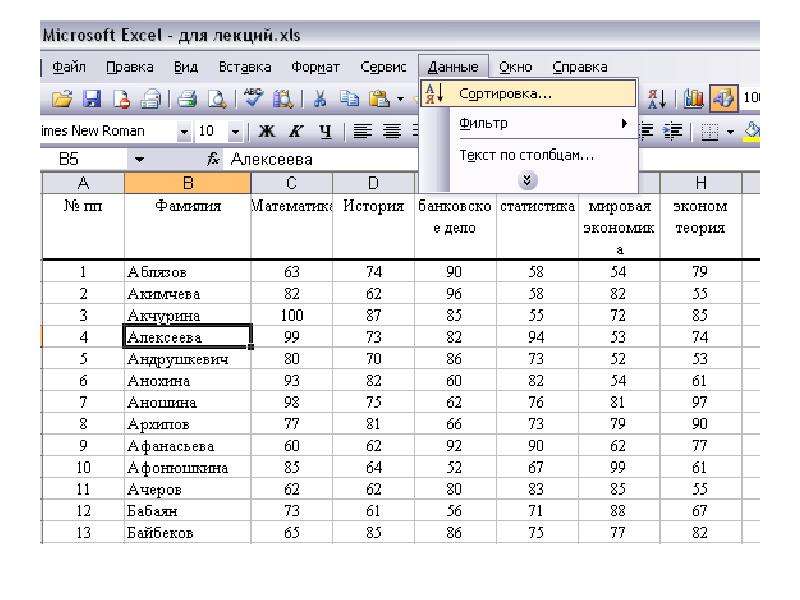The height and width of the screenshot is (600, 800).
Task: Open Print Preview with magnifier icon
Action: pos(217,98)
